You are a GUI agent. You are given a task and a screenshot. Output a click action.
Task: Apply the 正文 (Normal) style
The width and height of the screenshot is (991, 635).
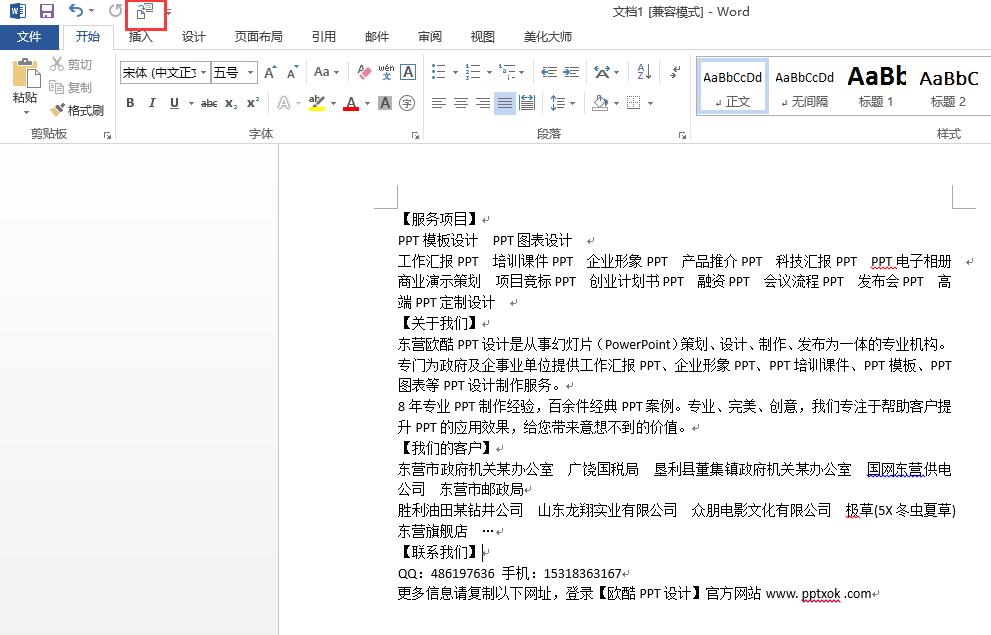click(733, 87)
